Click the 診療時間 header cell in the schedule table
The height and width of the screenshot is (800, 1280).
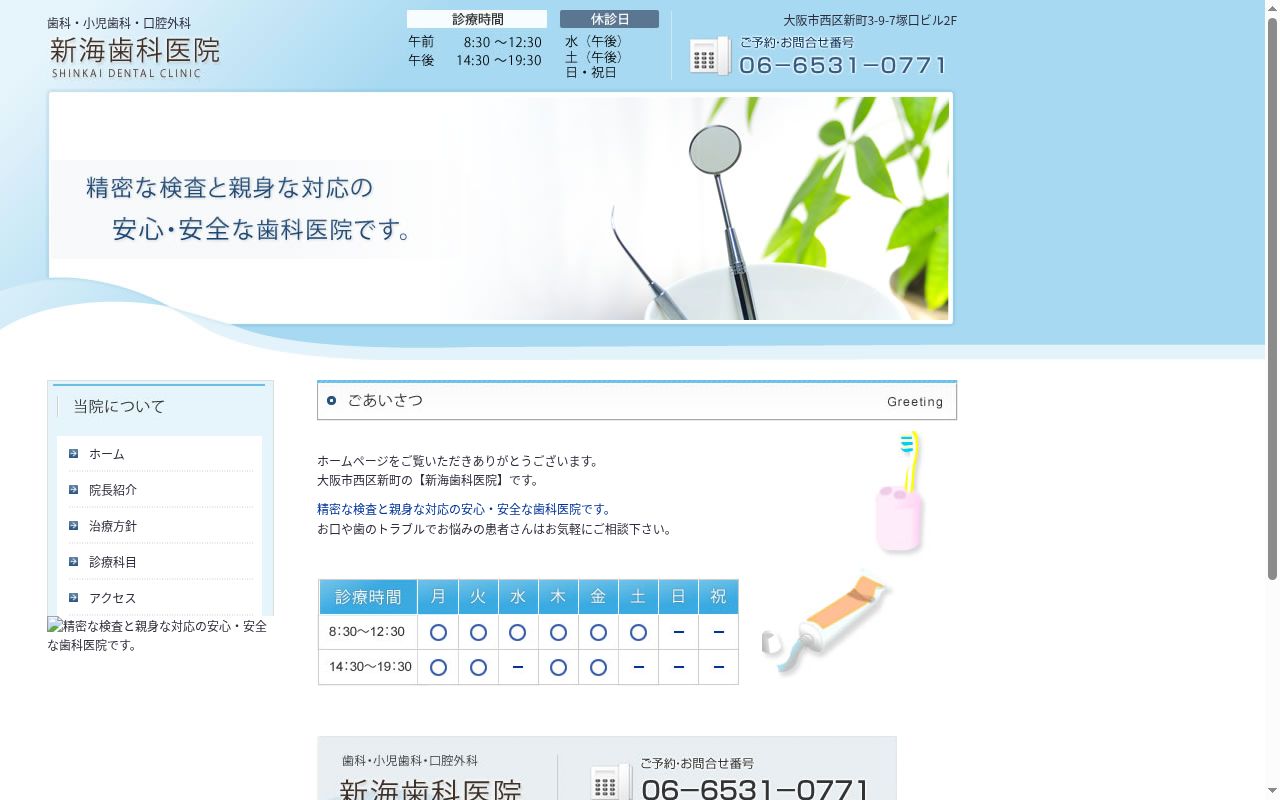point(368,597)
